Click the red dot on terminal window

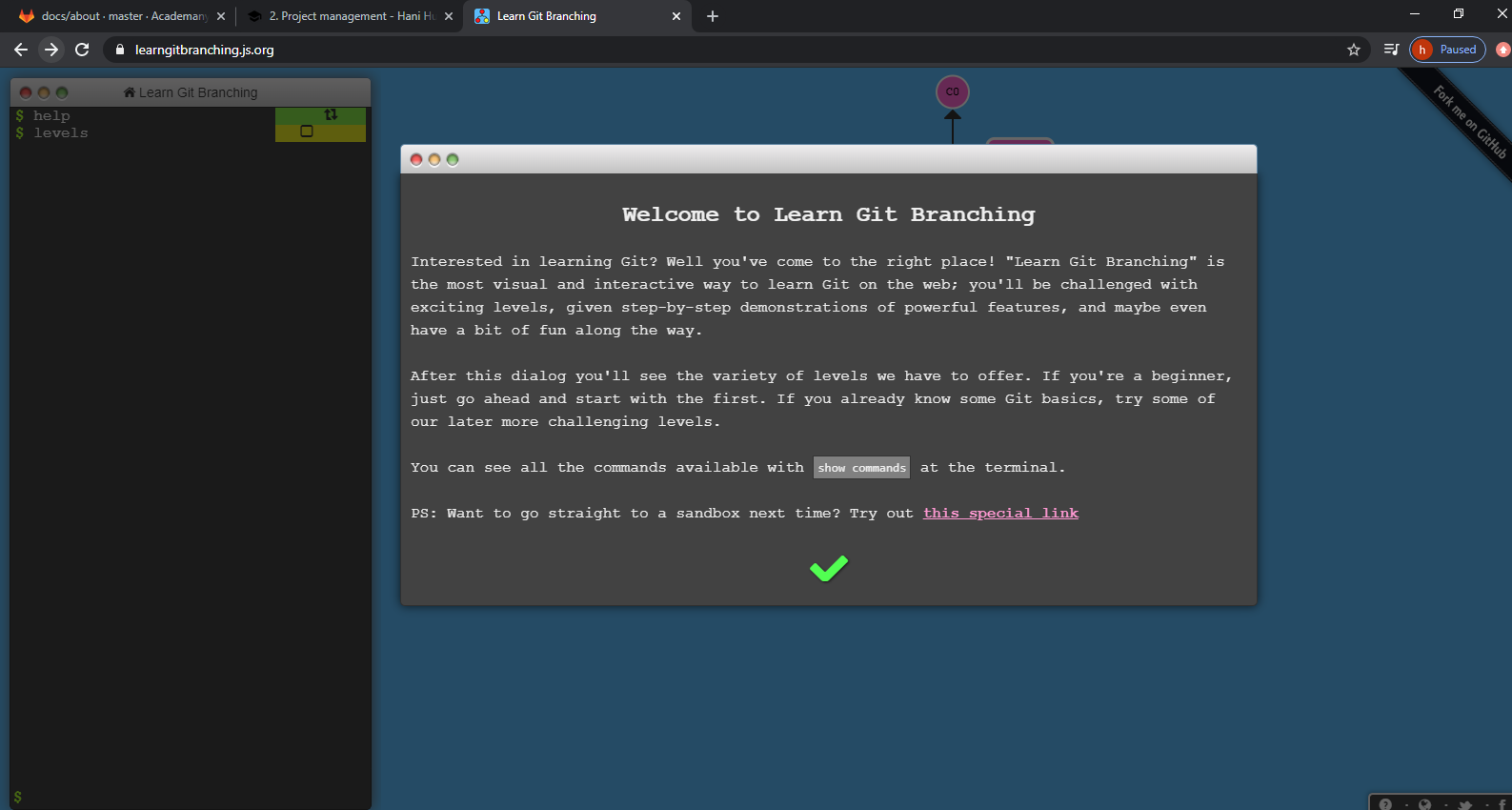[x=26, y=92]
